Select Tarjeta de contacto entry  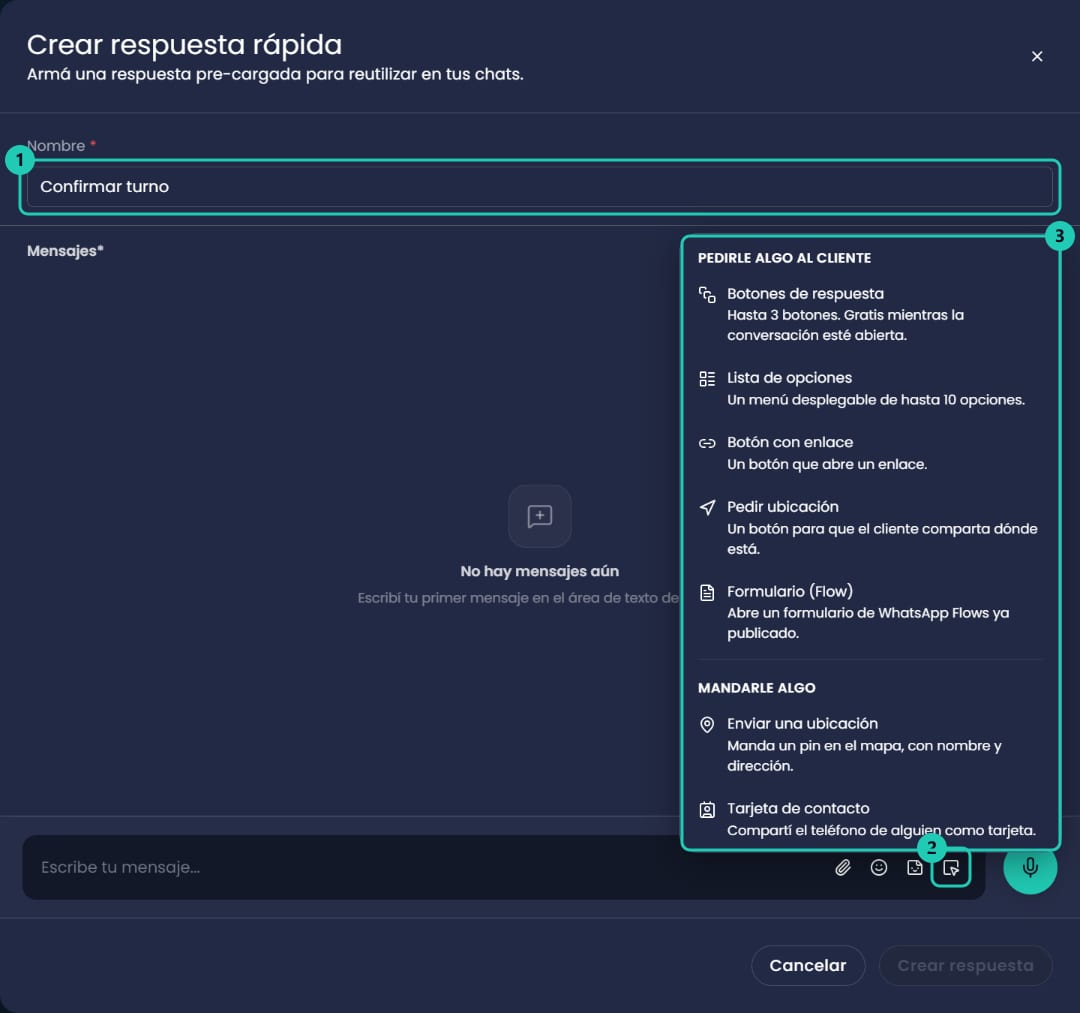coord(869,819)
